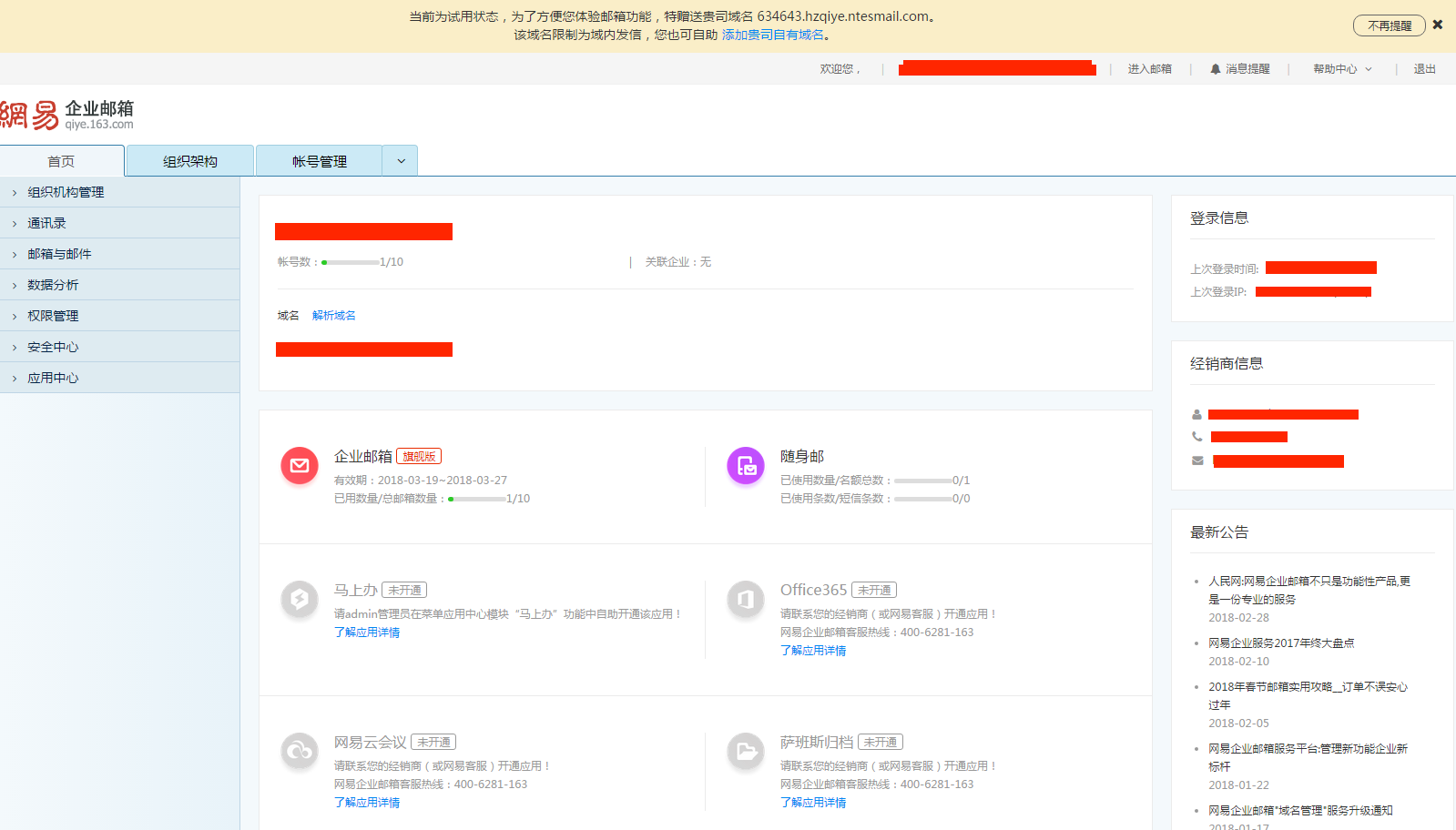The image size is (1456, 830).
Task: Expand the 安全中心 sidebar section
Action: tap(119, 347)
